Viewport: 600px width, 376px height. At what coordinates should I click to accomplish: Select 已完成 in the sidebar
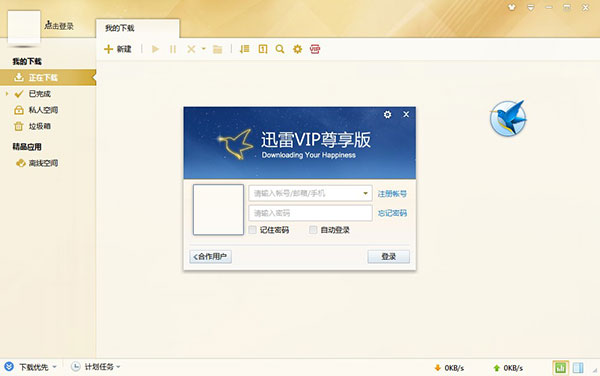(39, 94)
